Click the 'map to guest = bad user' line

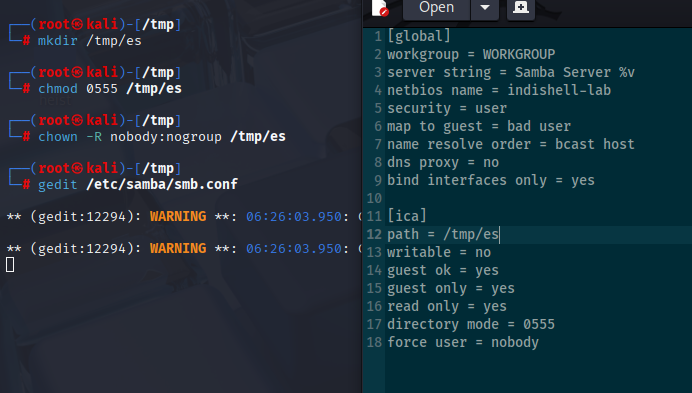click(x=479, y=126)
